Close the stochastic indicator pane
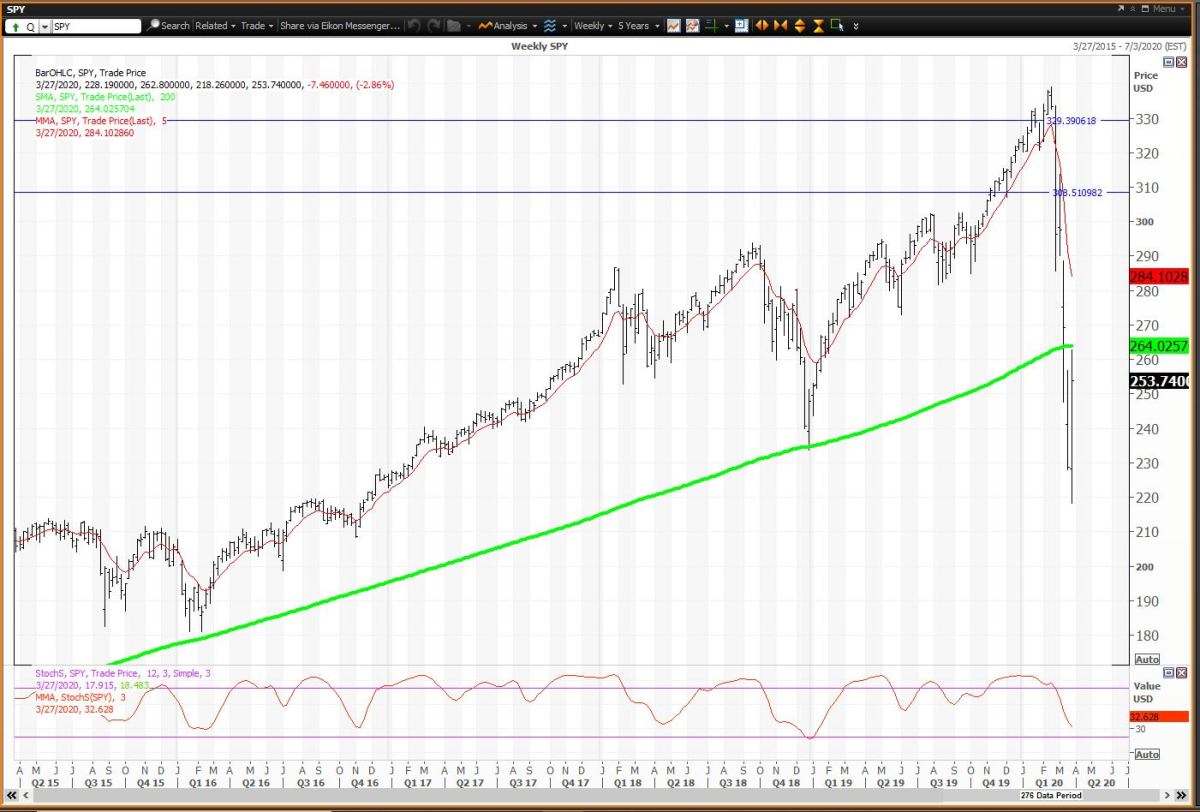Image resolution: width=1200 pixels, height=812 pixels. pos(1182,673)
